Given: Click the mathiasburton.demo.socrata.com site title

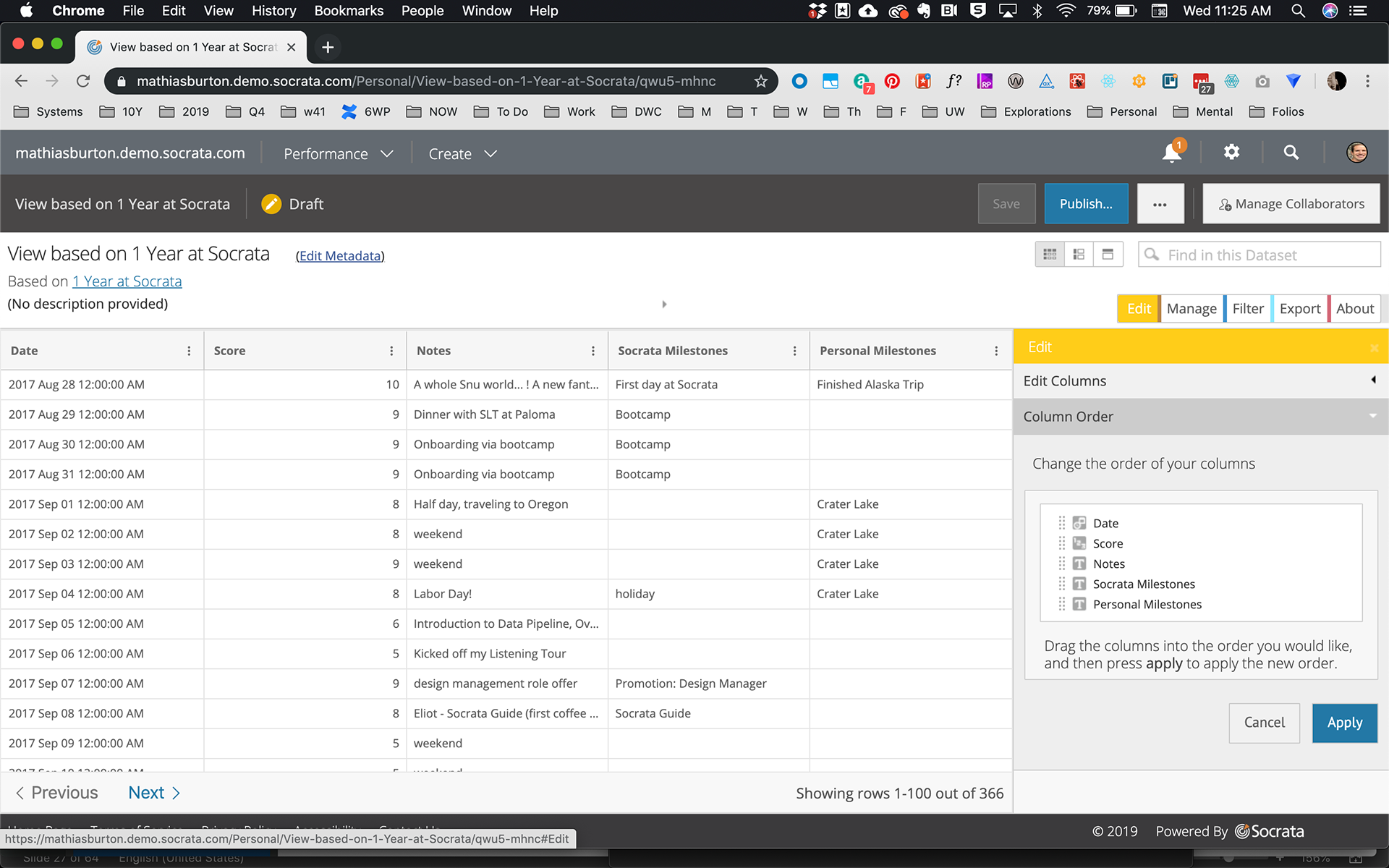Looking at the screenshot, I should pos(130,153).
